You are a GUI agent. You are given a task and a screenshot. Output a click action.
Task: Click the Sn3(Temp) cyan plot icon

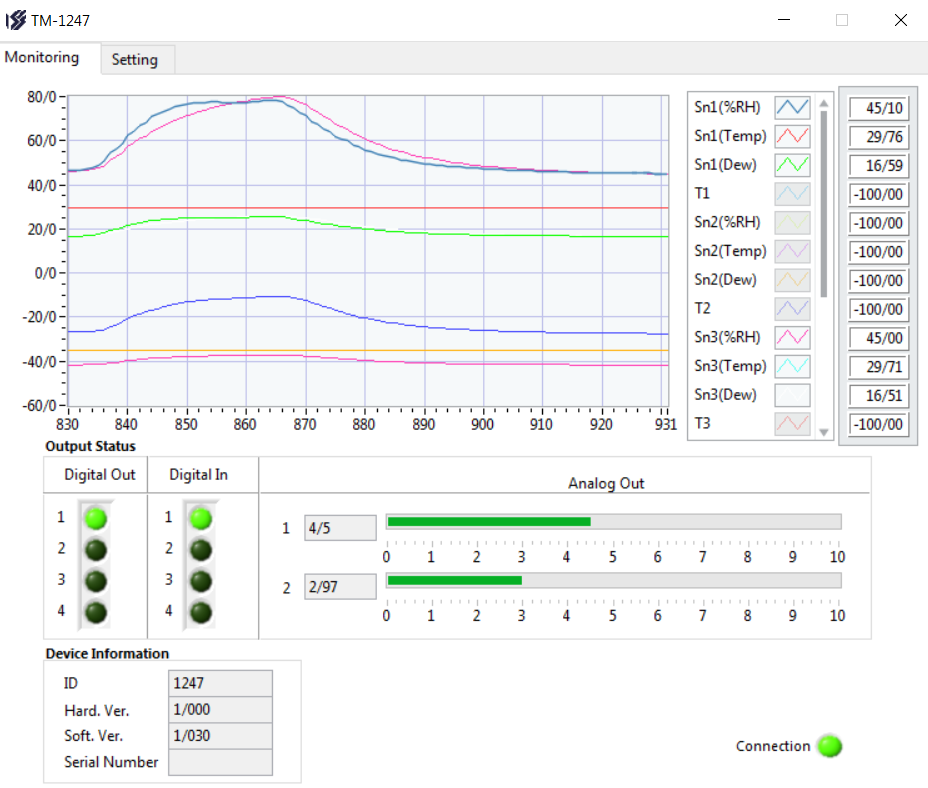pyautogui.click(x=792, y=366)
